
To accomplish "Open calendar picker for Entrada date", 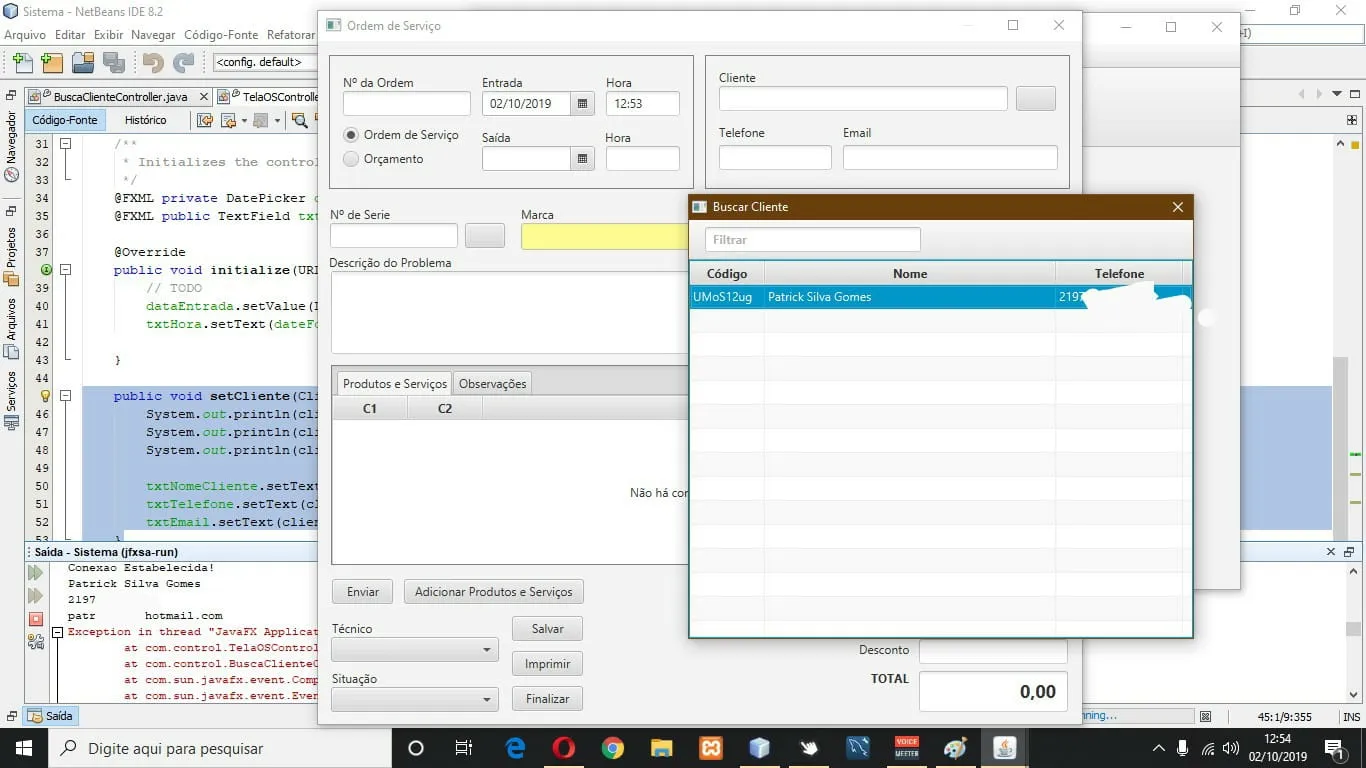I will coord(583,103).
